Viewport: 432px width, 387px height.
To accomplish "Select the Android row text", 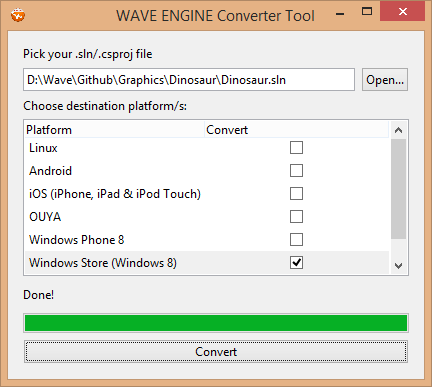I will (x=50, y=171).
